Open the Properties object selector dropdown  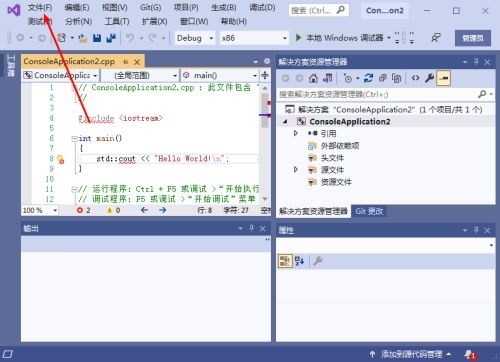pos(491,245)
